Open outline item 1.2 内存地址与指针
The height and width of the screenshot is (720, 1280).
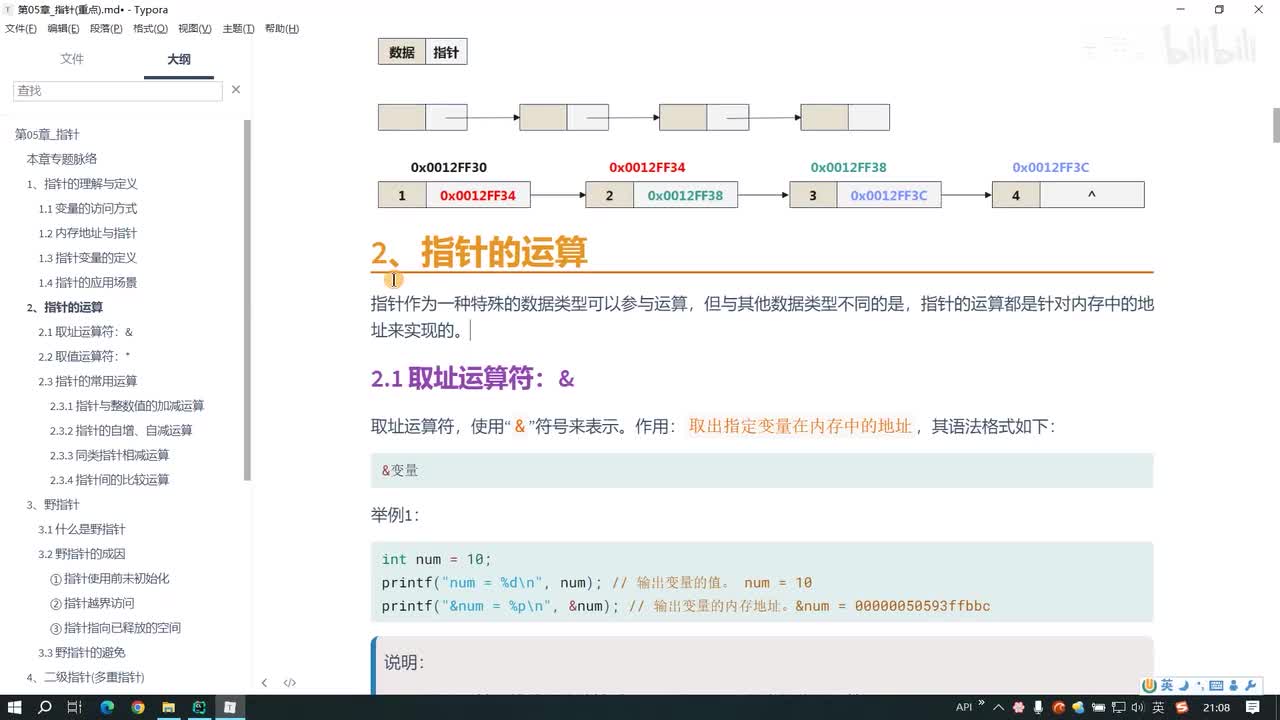pos(88,233)
